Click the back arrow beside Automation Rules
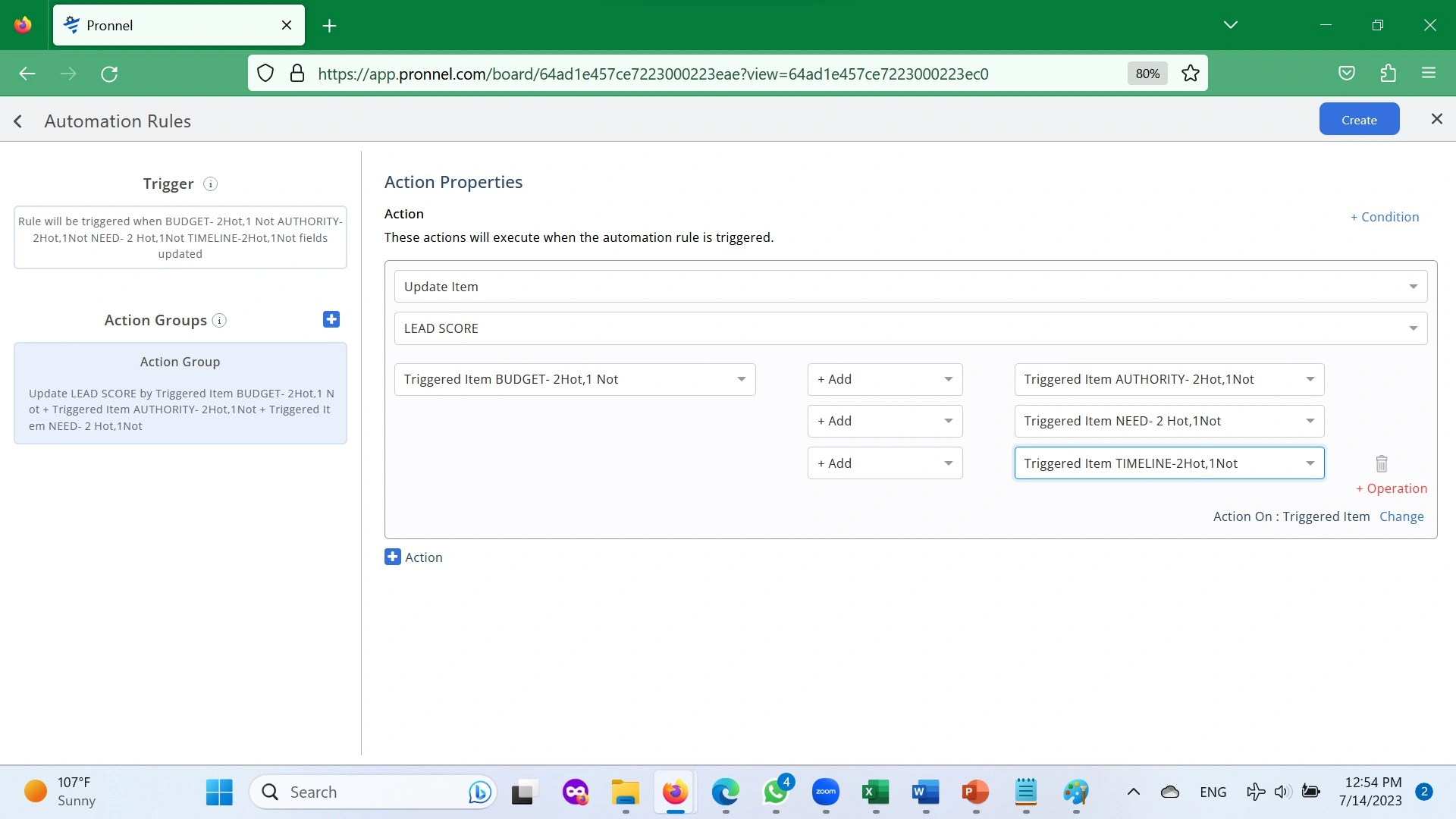This screenshot has width=1456, height=819. [x=17, y=121]
